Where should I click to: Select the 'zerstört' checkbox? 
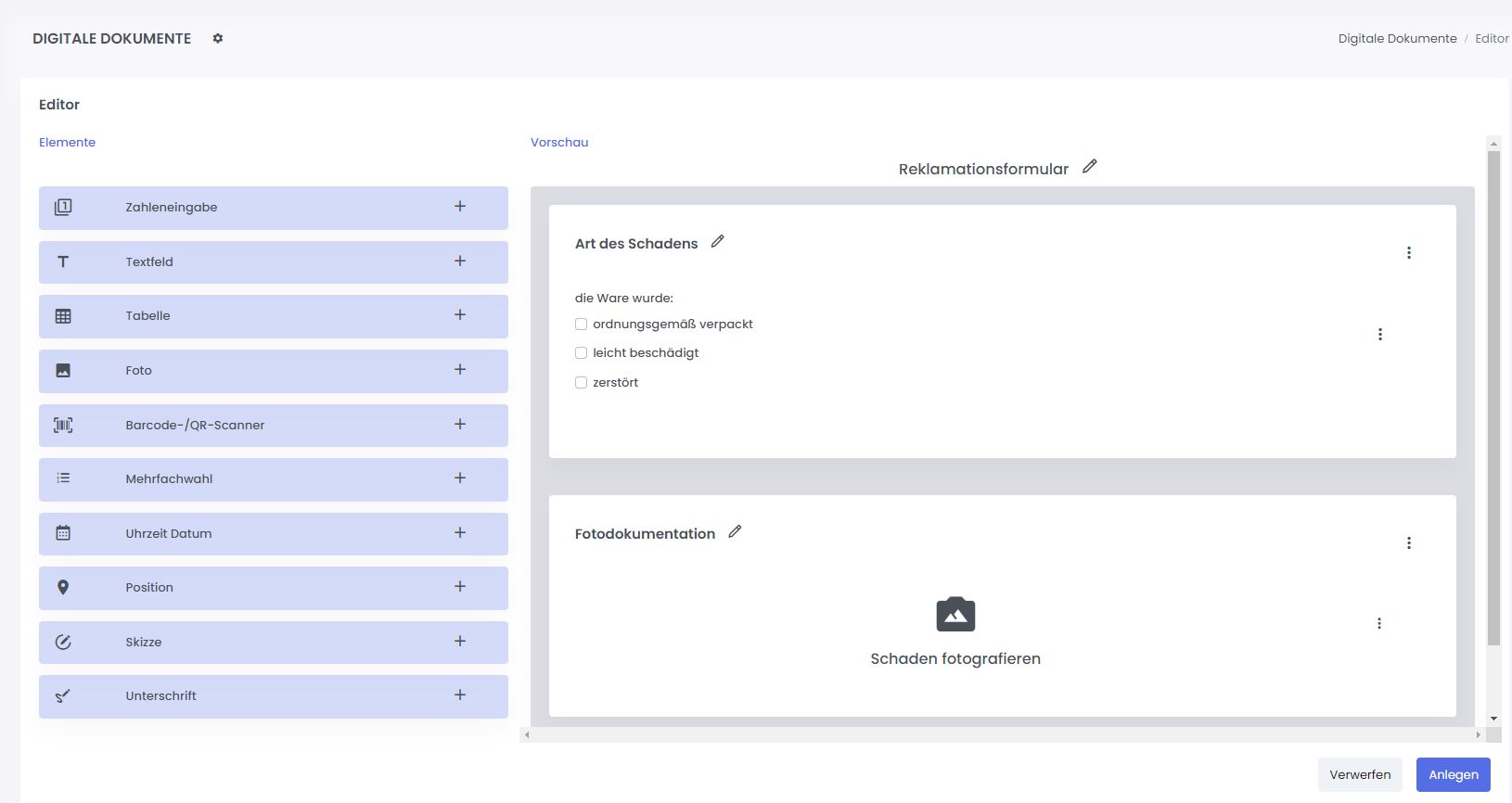pos(582,383)
